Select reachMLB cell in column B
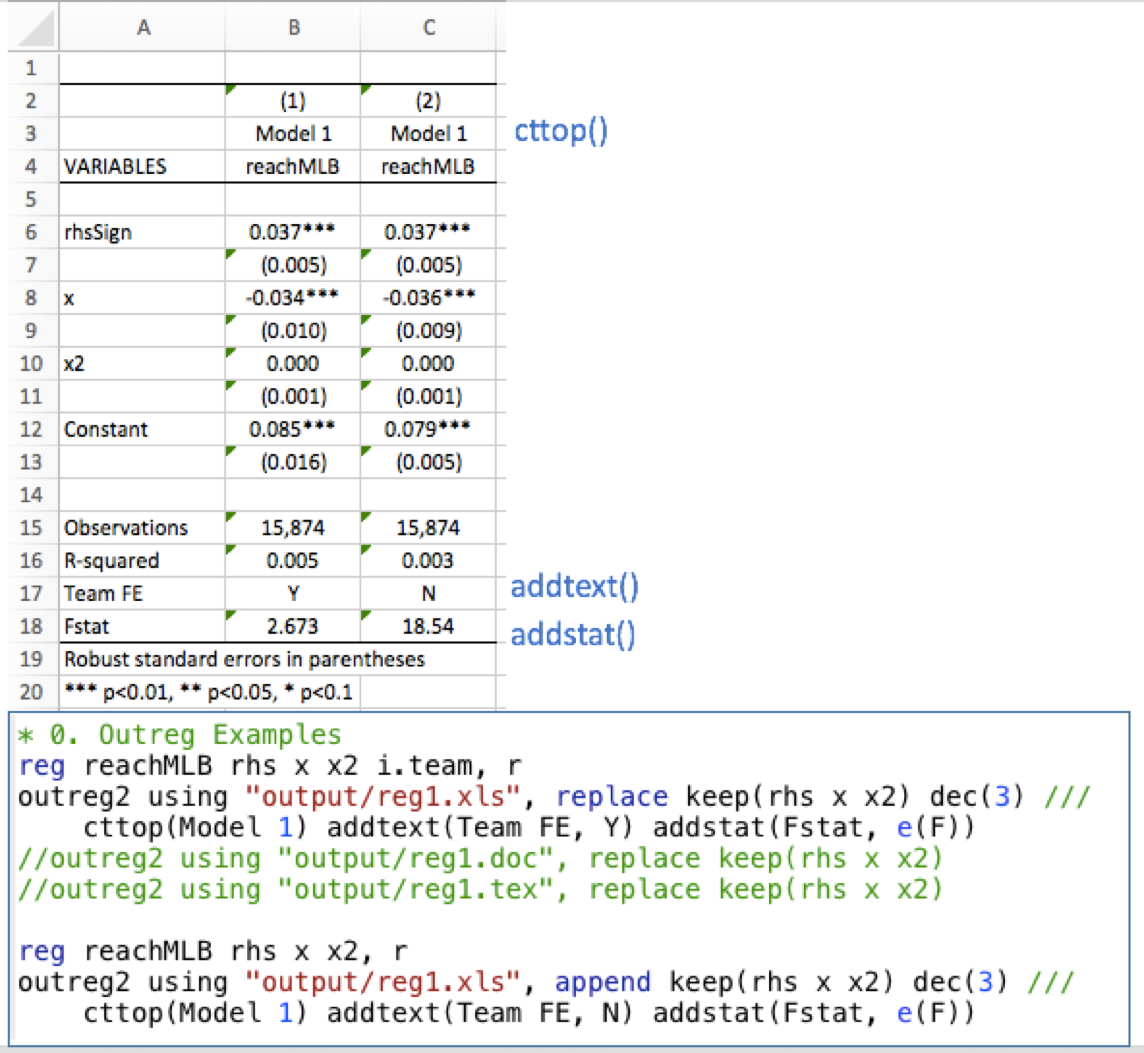 click(x=293, y=166)
